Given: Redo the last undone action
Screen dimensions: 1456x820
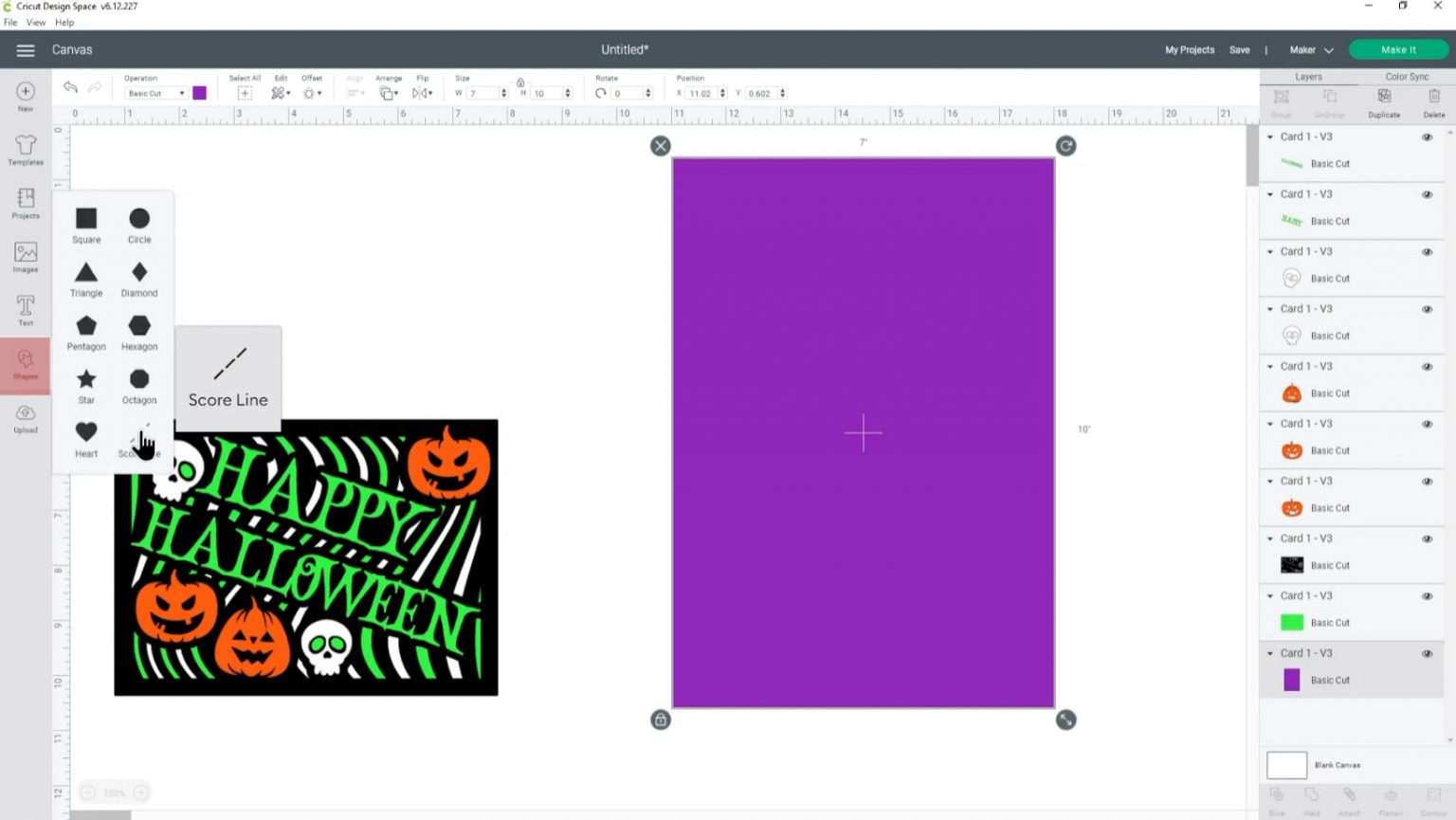Looking at the screenshot, I should [95, 87].
